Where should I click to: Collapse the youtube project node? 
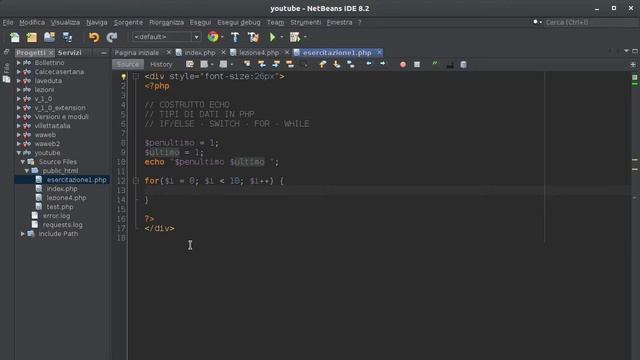[x=18, y=153]
